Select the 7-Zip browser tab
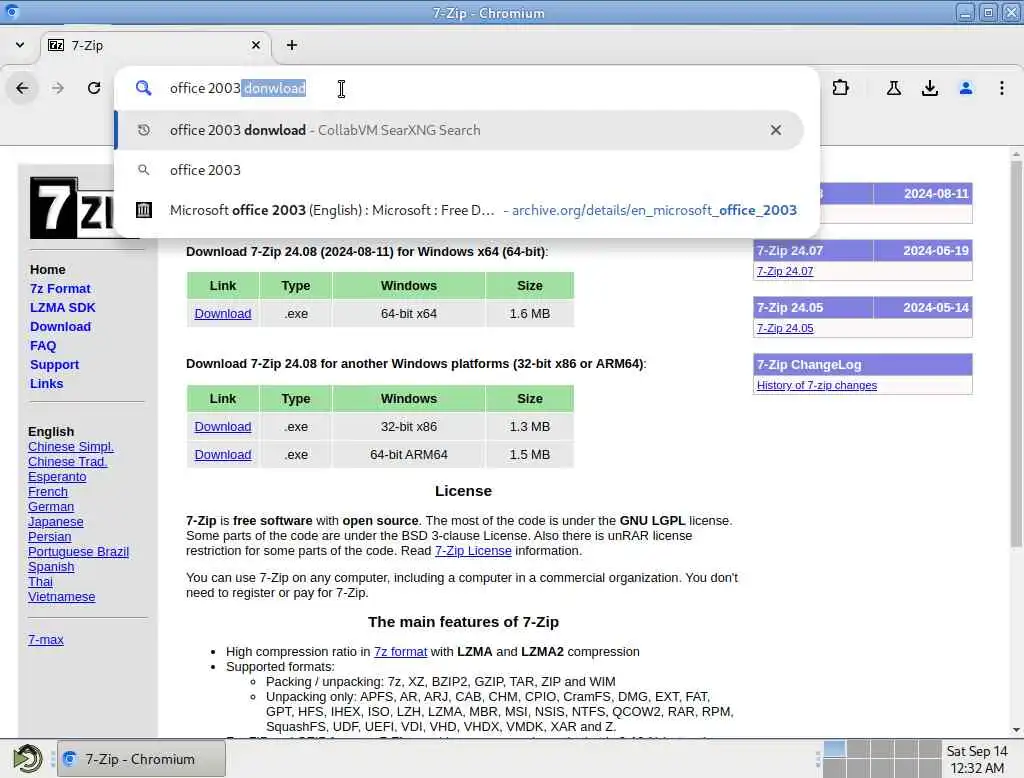The width and height of the screenshot is (1024, 778). (155, 45)
